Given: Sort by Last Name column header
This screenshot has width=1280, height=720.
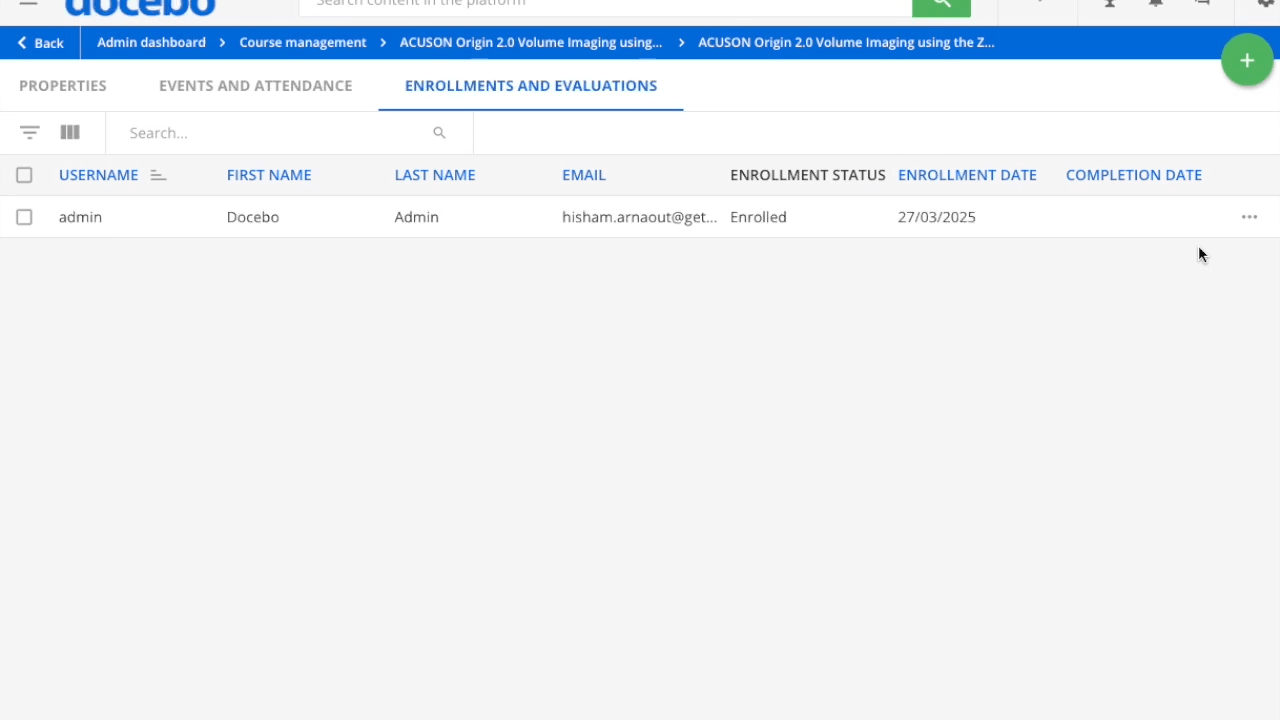Looking at the screenshot, I should click(x=435, y=175).
